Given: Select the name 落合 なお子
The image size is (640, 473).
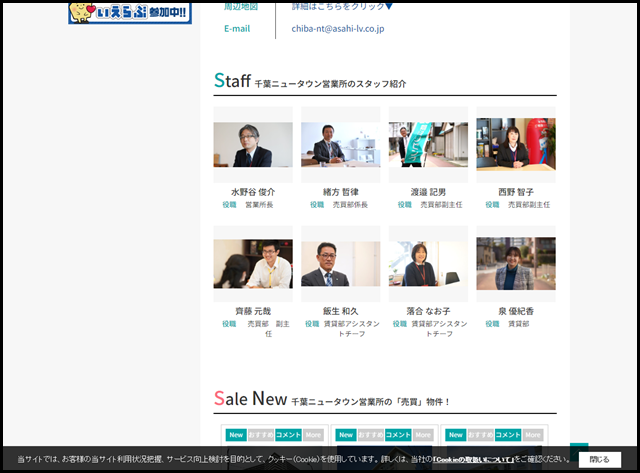Looking at the screenshot, I should click(428, 311).
